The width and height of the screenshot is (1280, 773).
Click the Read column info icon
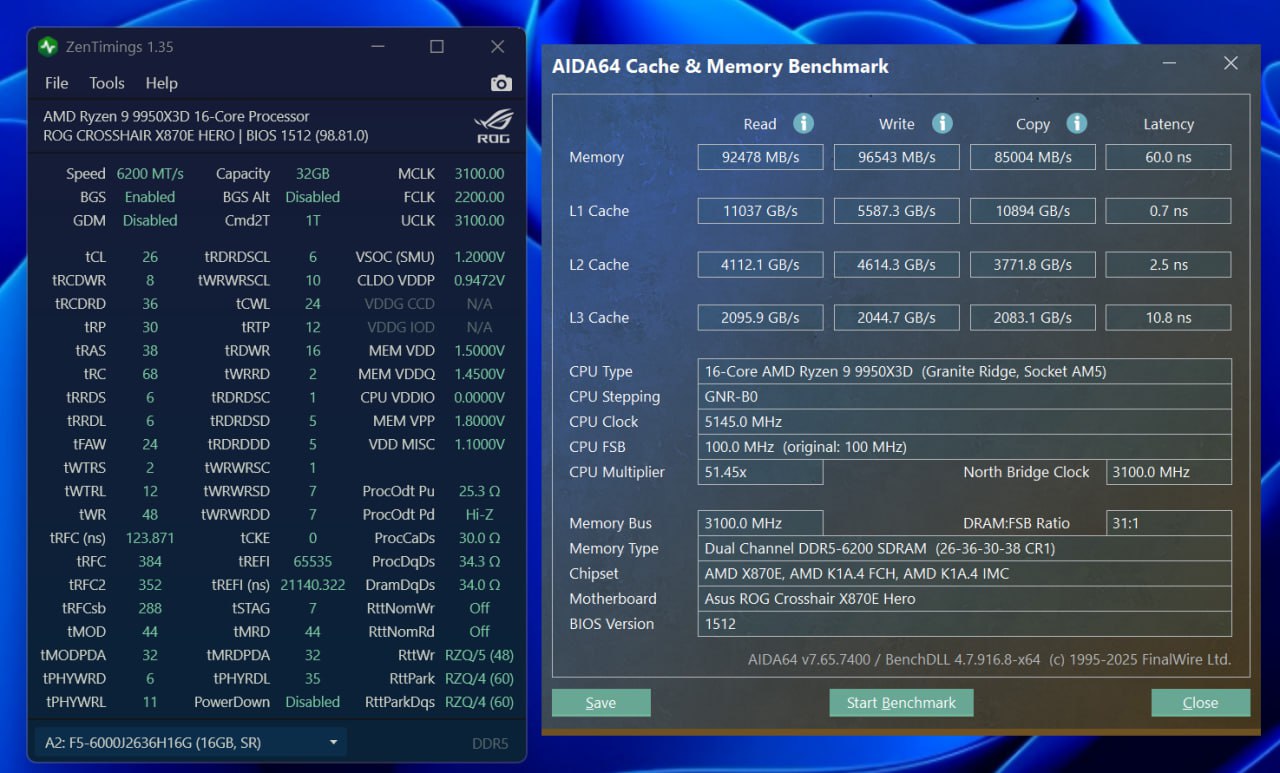(x=803, y=123)
